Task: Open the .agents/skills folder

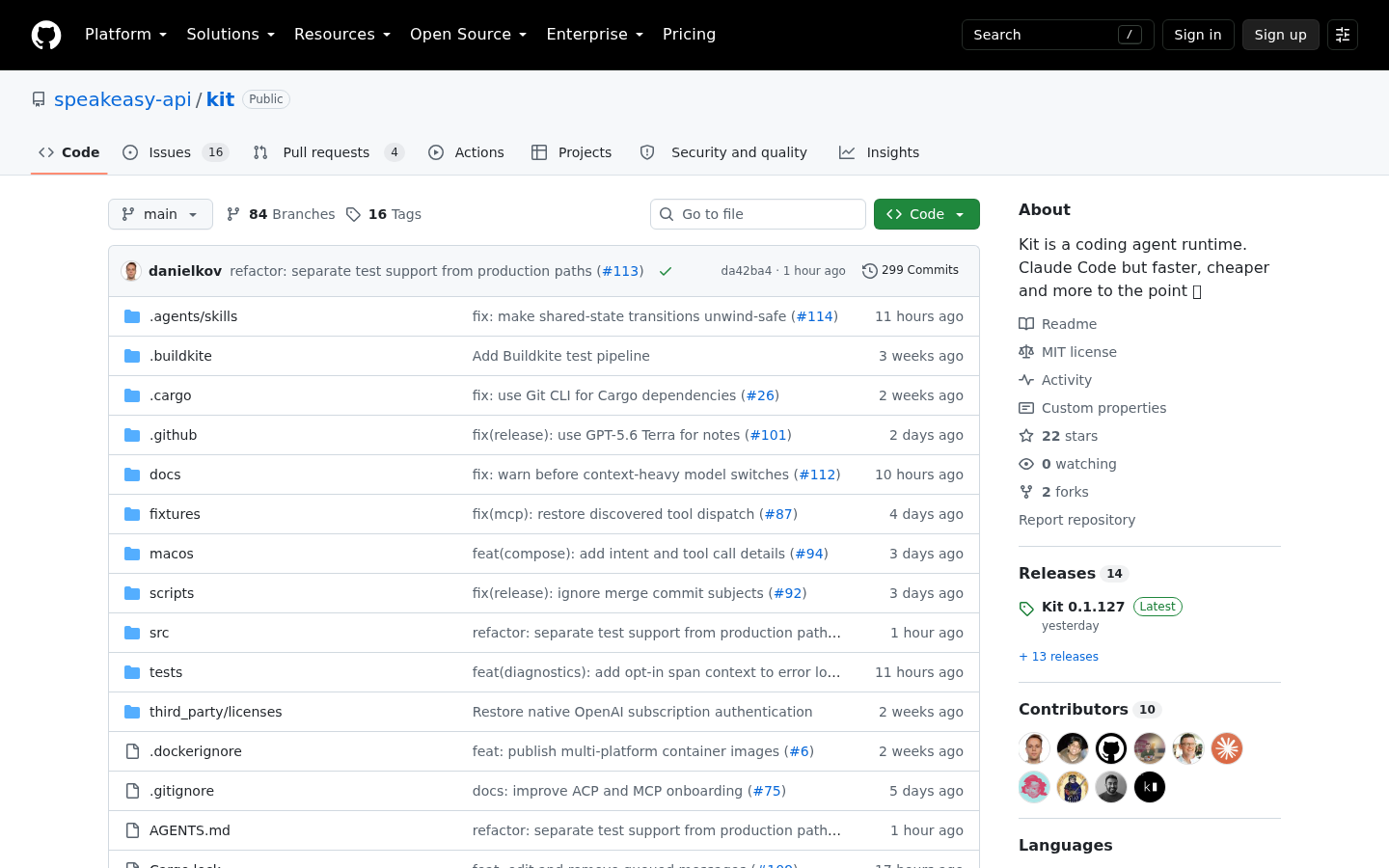Action: coord(193,316)
